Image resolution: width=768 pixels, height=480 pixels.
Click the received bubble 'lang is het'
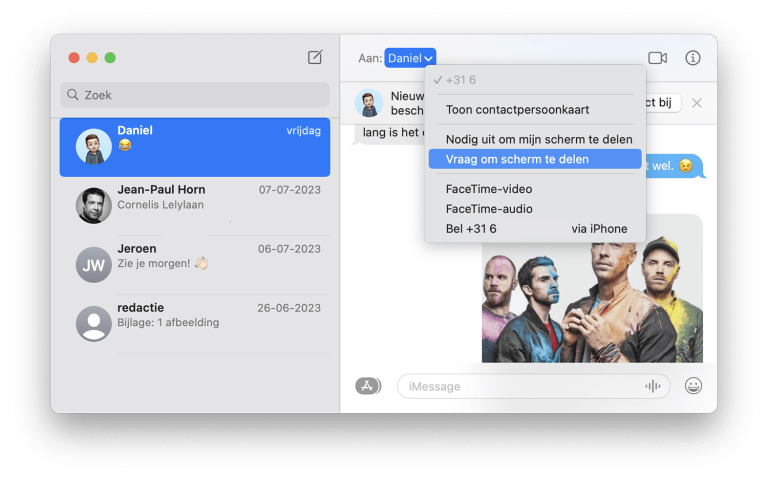pyautogui.click(x=389, y=133)
